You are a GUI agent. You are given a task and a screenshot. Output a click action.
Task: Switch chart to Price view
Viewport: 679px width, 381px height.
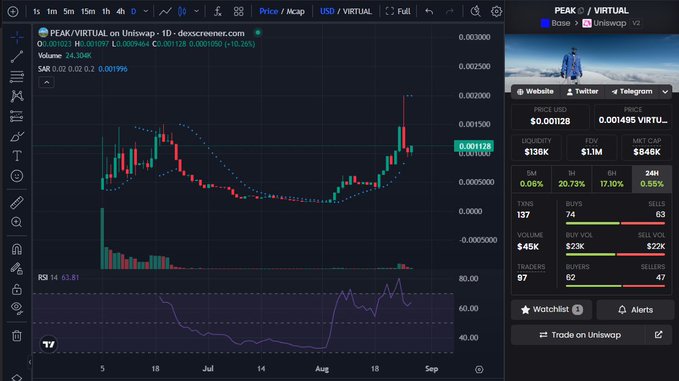click(x=268, y=12)
